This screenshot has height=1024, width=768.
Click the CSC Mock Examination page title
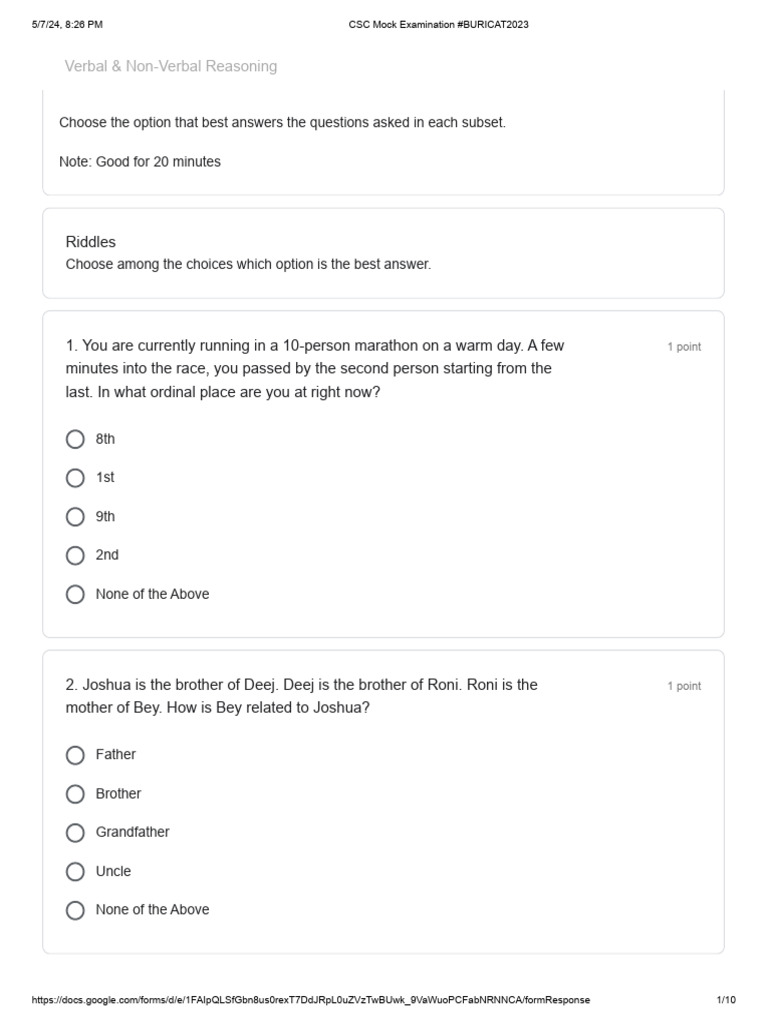(438, 25)
